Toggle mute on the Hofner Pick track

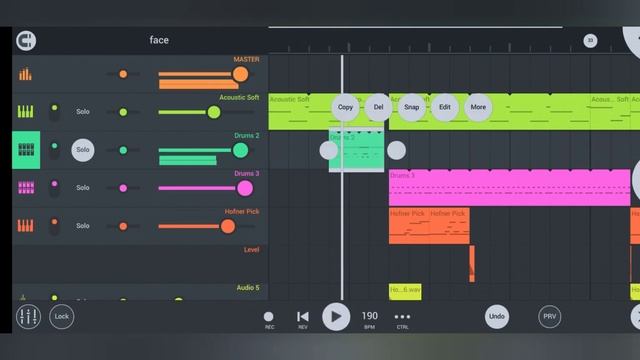[x=54, y=226]
